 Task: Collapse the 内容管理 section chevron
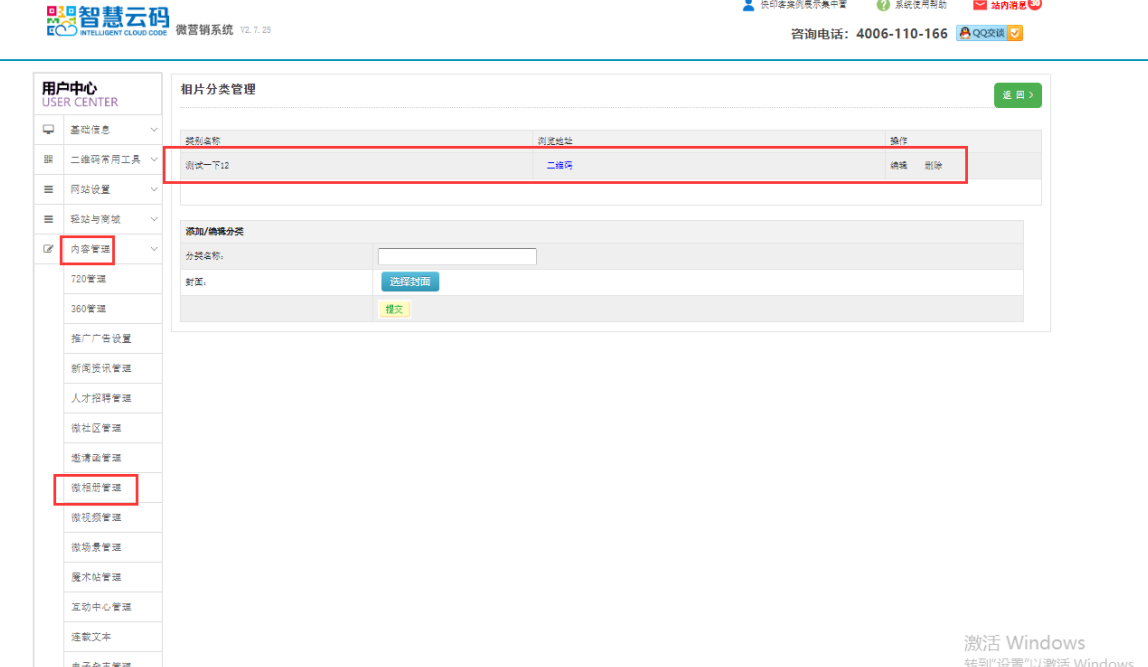(154, 249)
